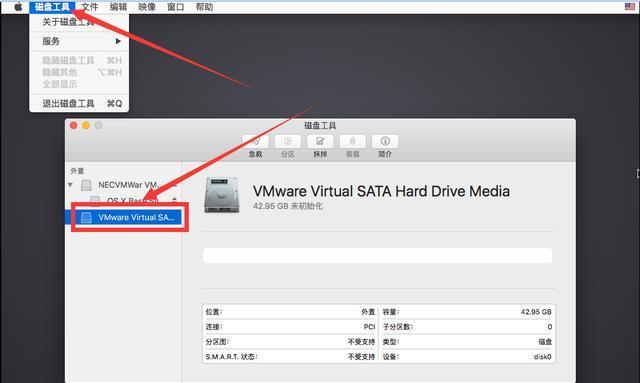Expand the 服务 submenu arrow
The height and width of the screenshot is (383, 640).
(x=118, y=41)
